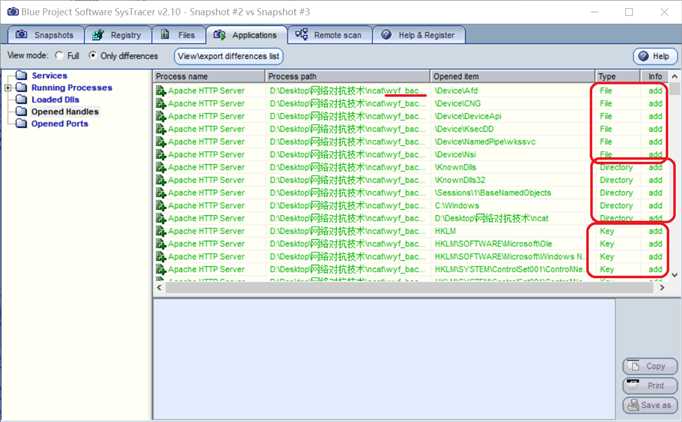Sort by Type column header
682x422 pixels.
(x=617, y=77)
